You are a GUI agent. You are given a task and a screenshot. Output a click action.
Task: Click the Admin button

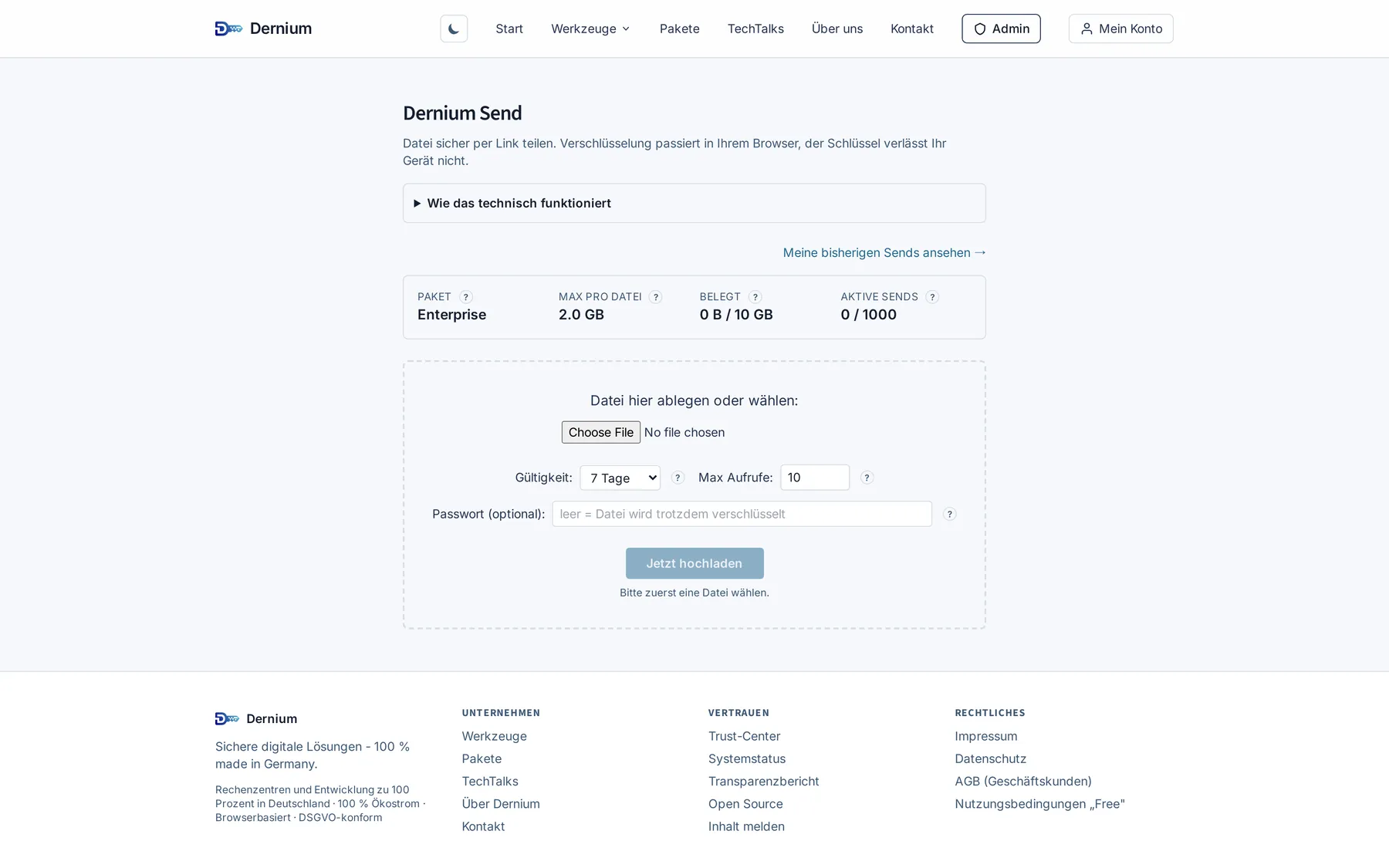[1001, 29]
